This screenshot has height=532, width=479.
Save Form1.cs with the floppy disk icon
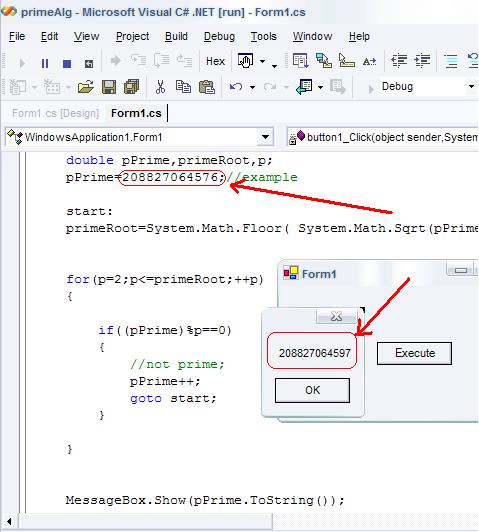(109, 87)
